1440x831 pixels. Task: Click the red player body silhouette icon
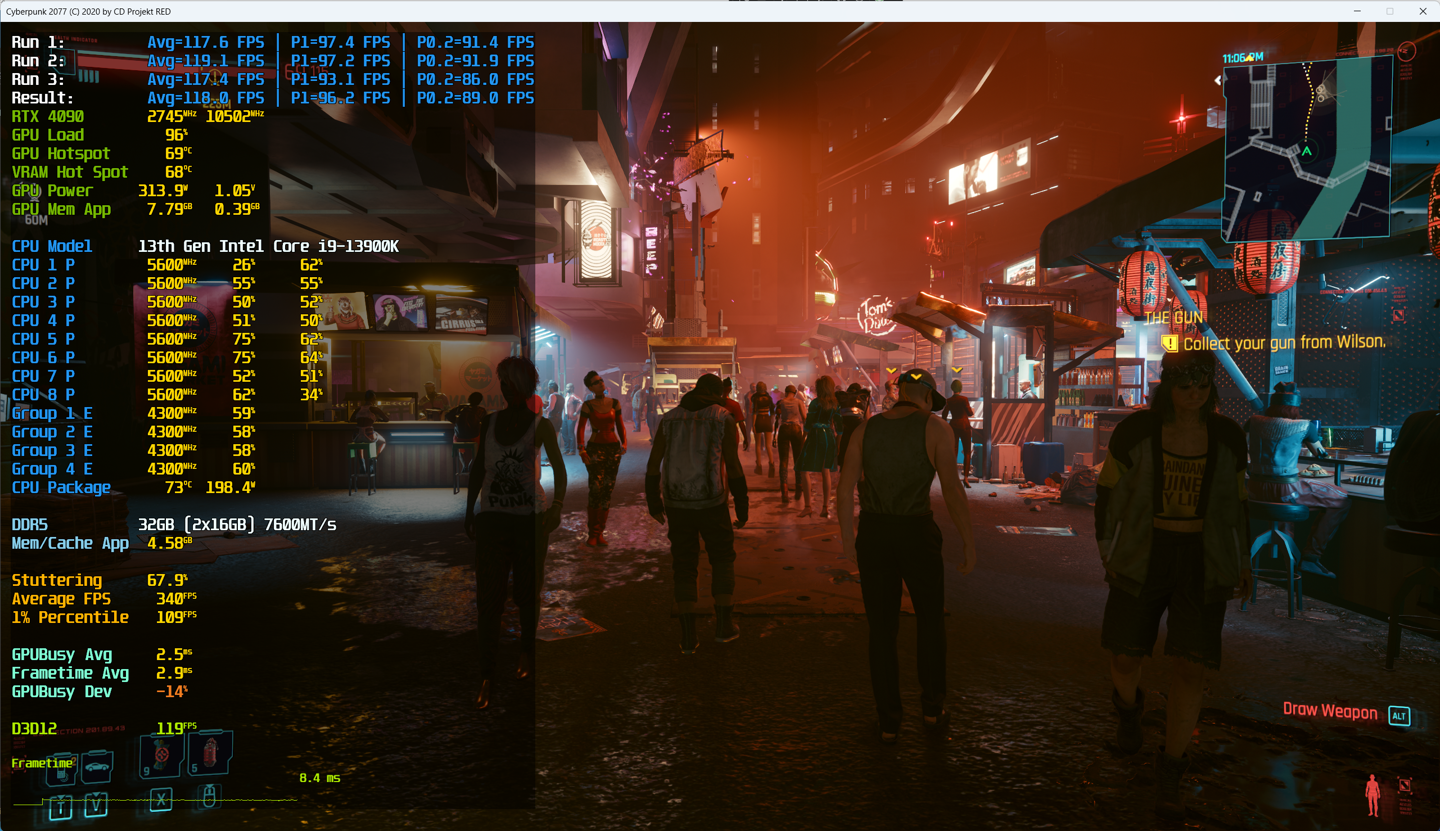1373,795
